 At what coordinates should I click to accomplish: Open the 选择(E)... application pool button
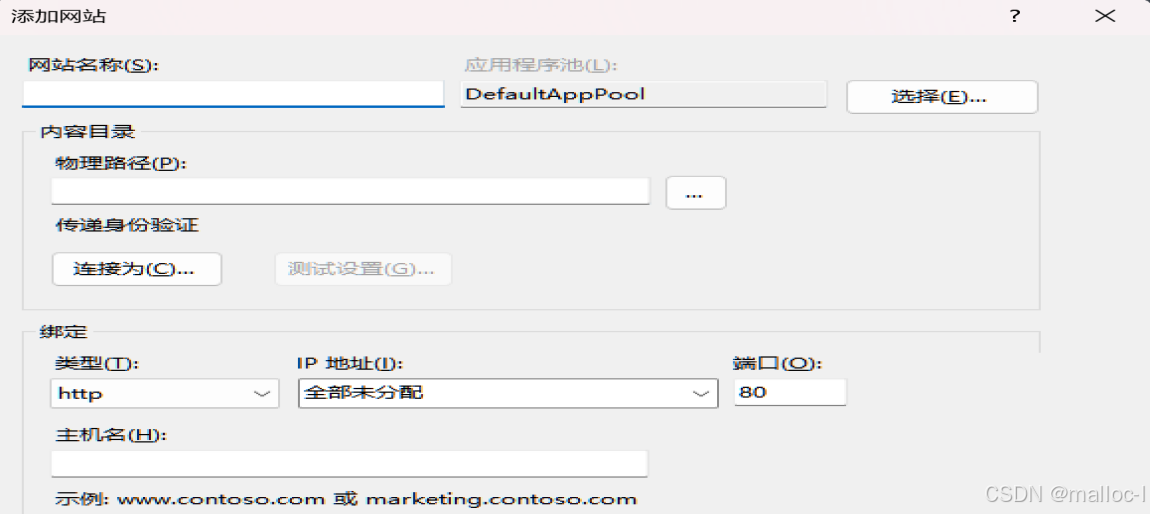click(942, 97)
